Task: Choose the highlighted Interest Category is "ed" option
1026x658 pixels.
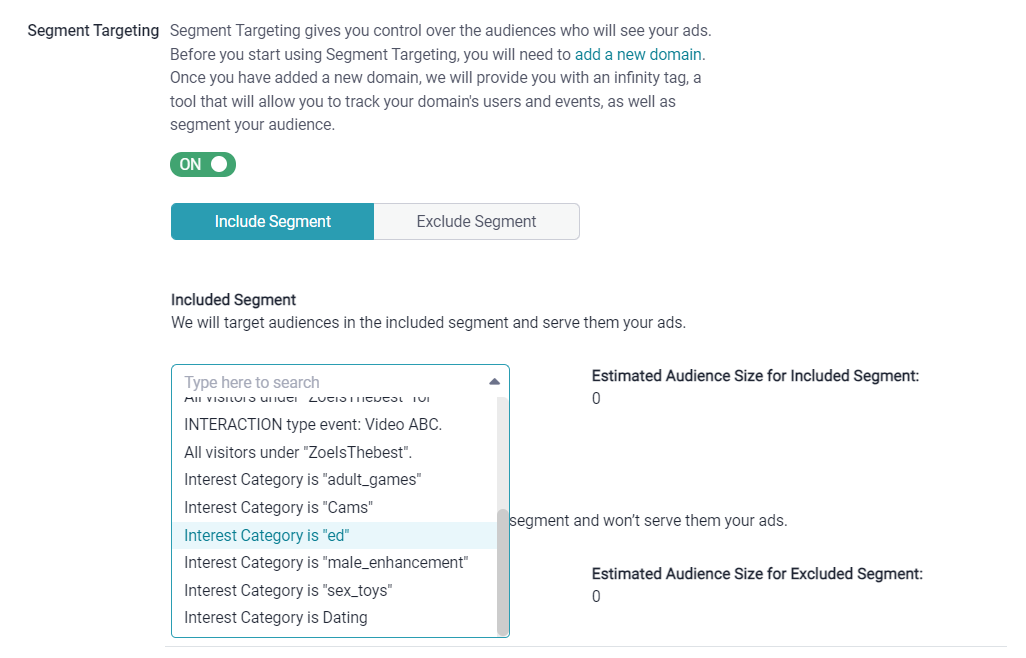Action: point(266,535)
